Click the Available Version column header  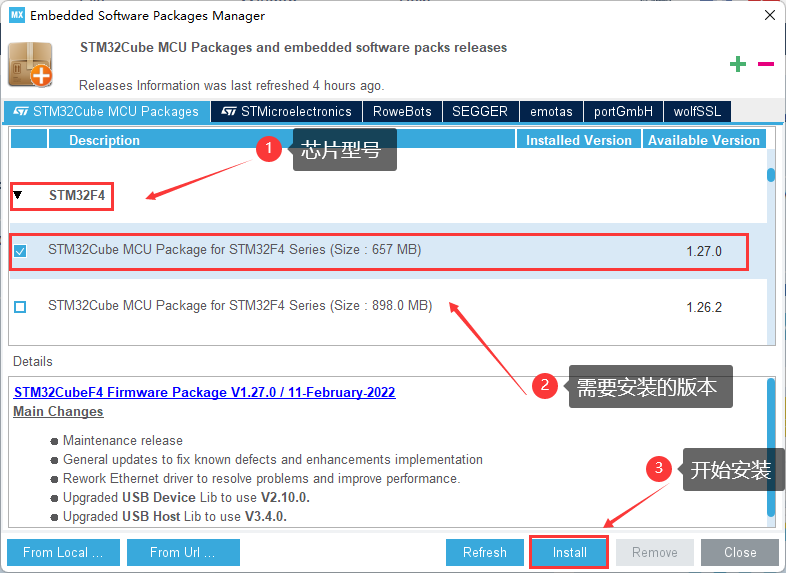(x=704, y=140)
